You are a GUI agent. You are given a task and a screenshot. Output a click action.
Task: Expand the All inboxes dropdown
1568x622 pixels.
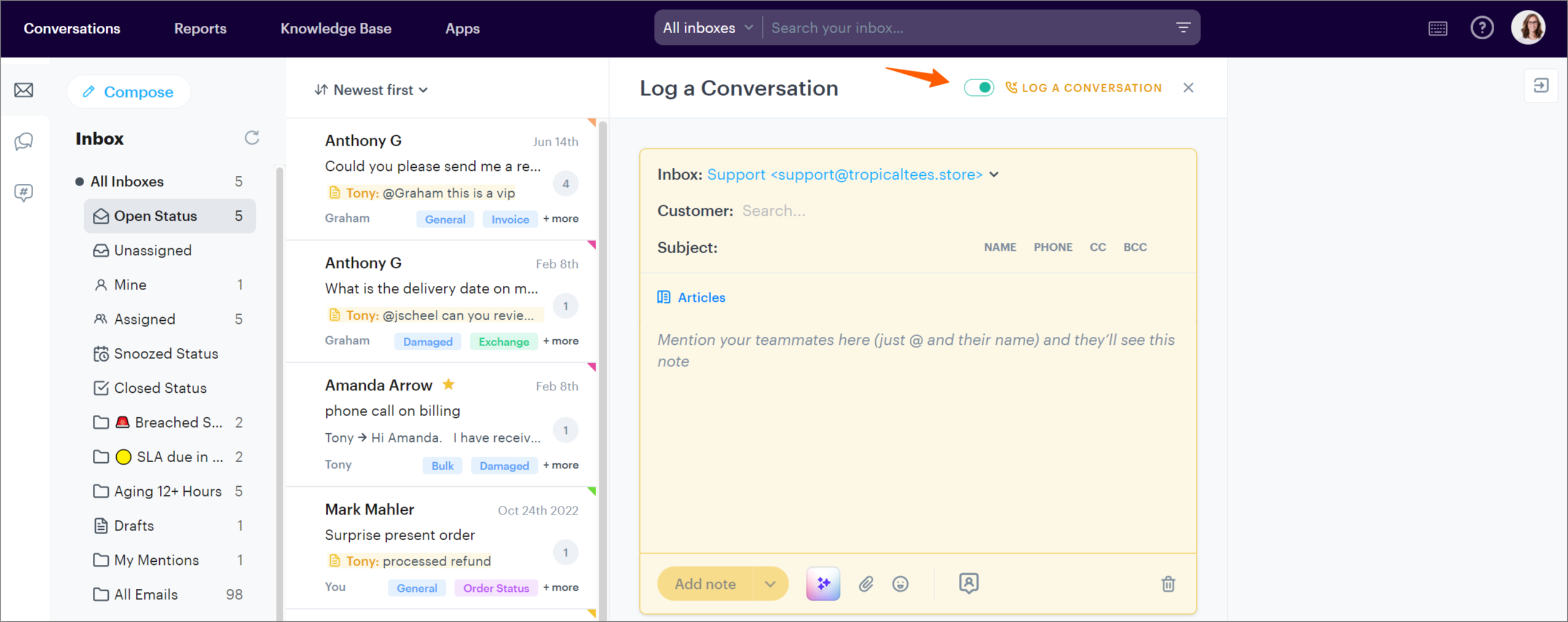pos(707,28)
